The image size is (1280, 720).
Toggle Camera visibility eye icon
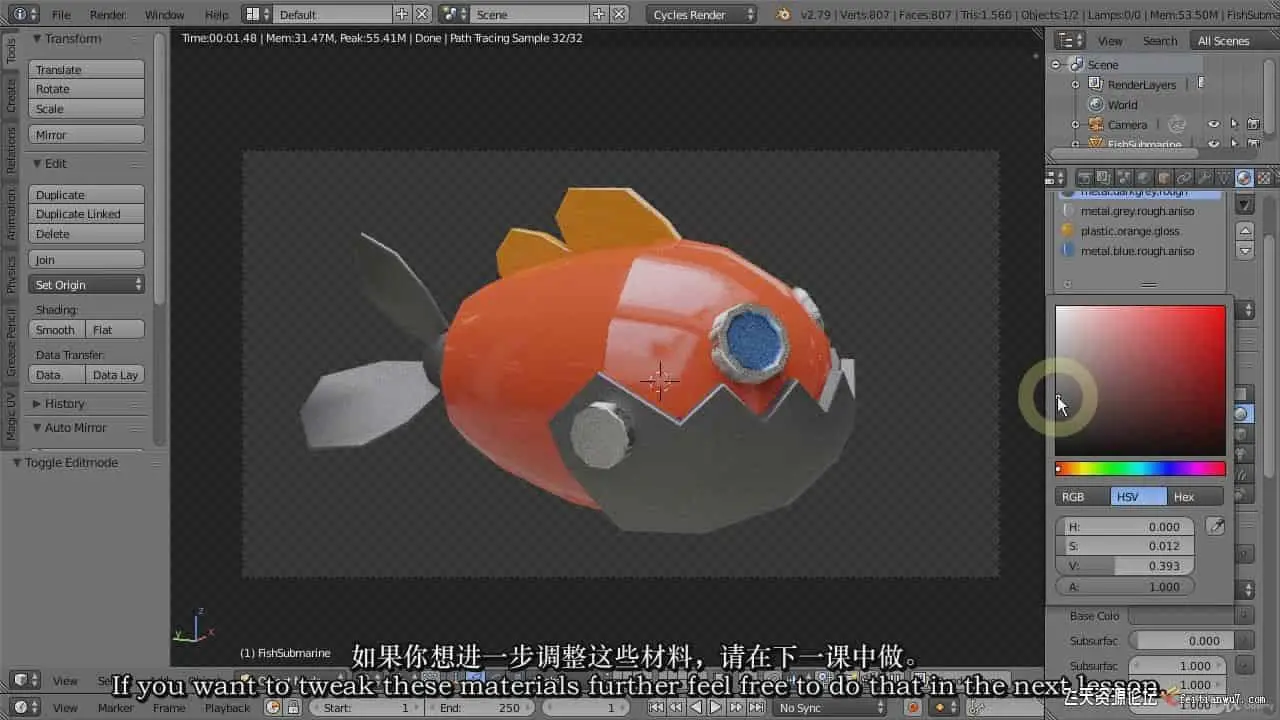tap(1213, 125)
